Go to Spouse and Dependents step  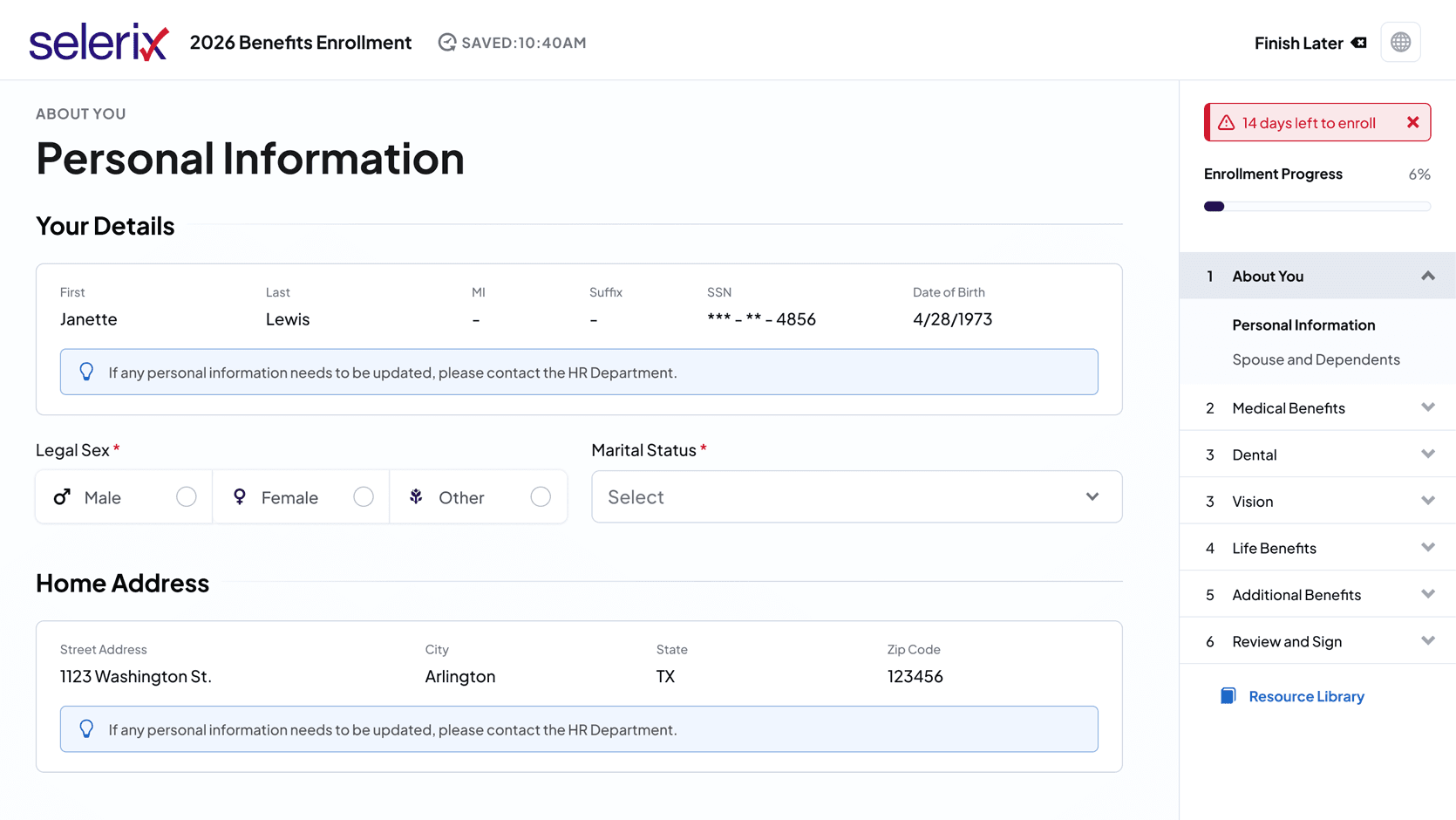[1316, 359]
